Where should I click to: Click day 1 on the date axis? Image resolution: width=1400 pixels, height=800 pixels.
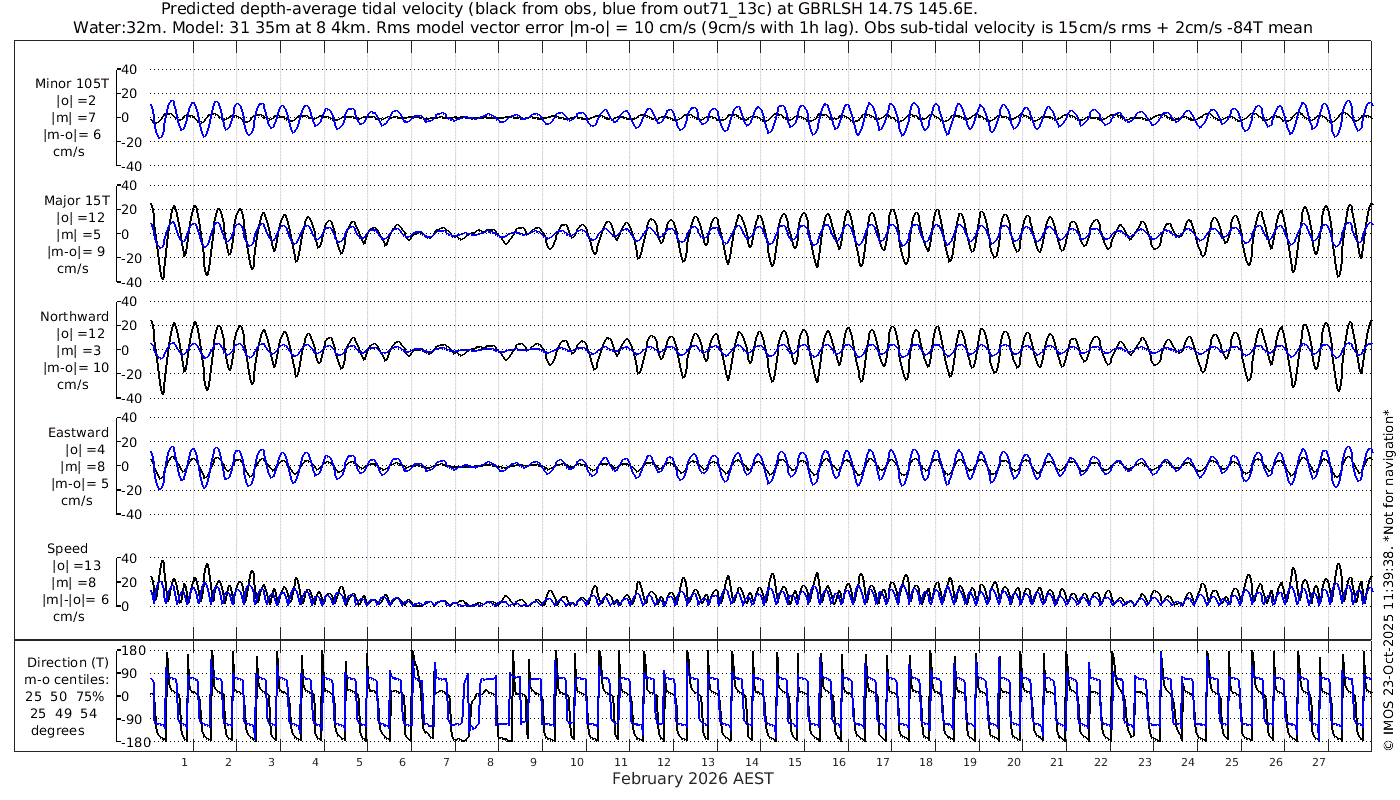(185, 762)
